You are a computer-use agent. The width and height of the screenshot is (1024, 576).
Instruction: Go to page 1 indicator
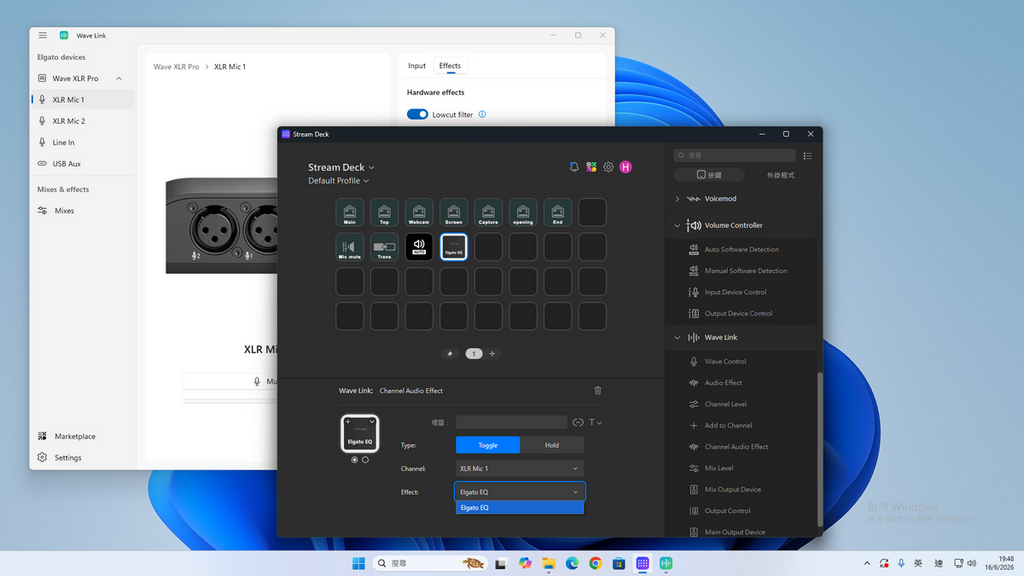coord(474,354)
